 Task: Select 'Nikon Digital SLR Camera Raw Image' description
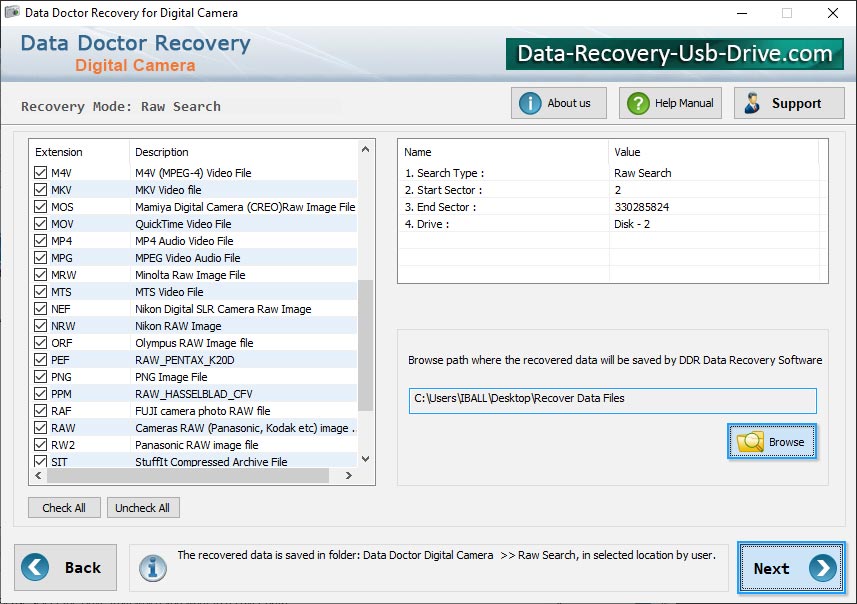[223, 309]
